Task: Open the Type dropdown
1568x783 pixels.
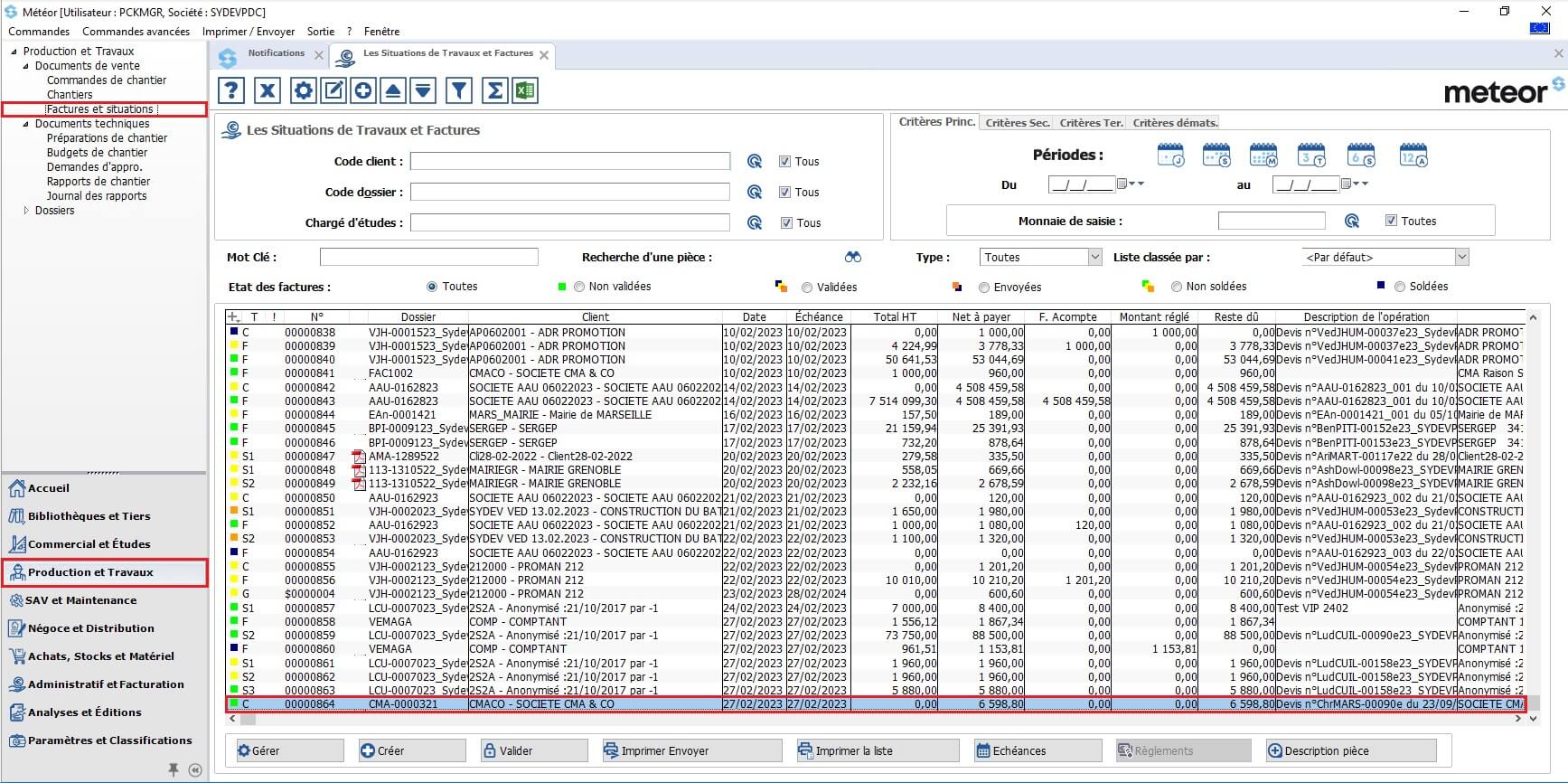Action: pos(1094,258)
